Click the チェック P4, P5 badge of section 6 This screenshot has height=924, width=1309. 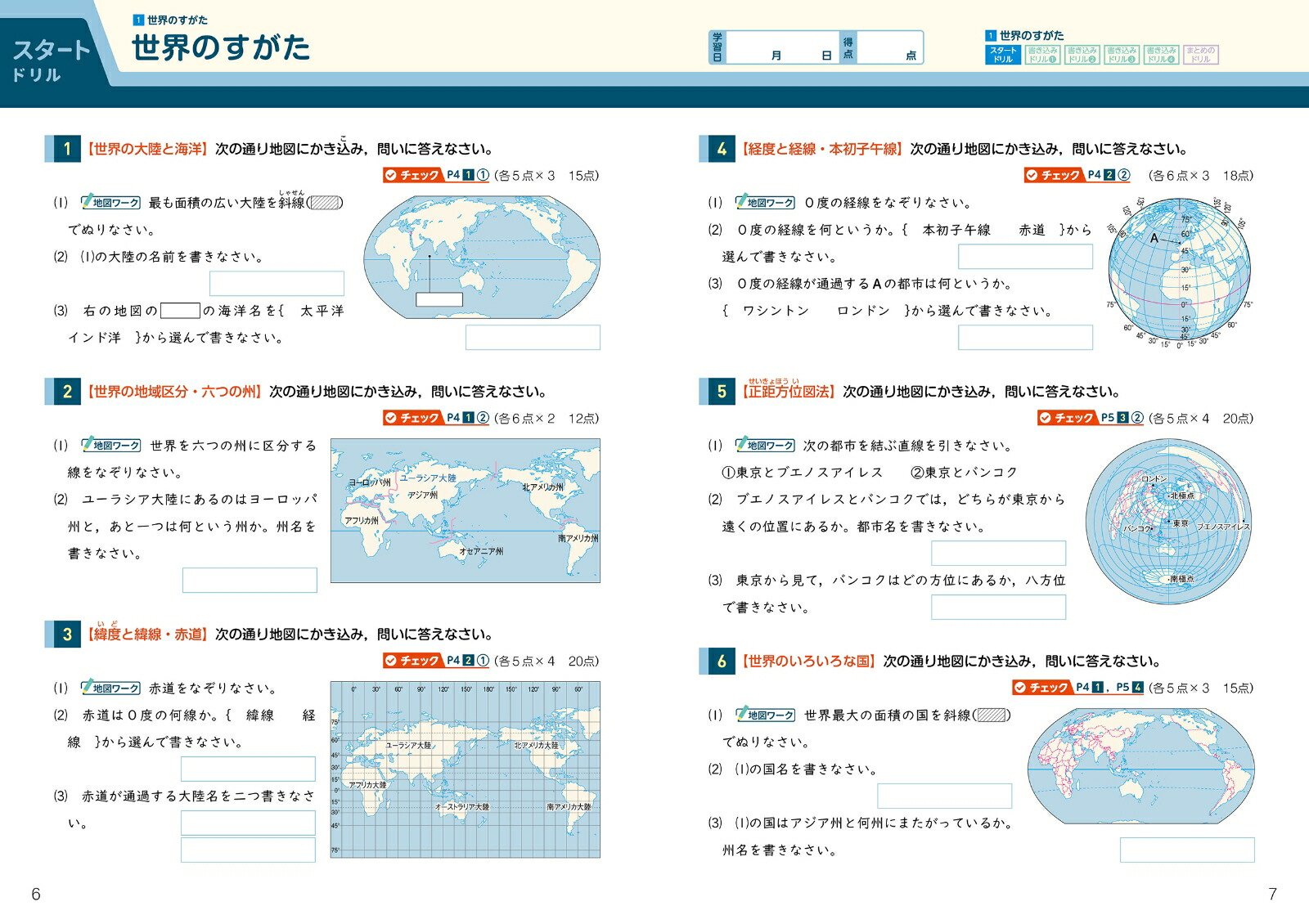(1078, 688)
